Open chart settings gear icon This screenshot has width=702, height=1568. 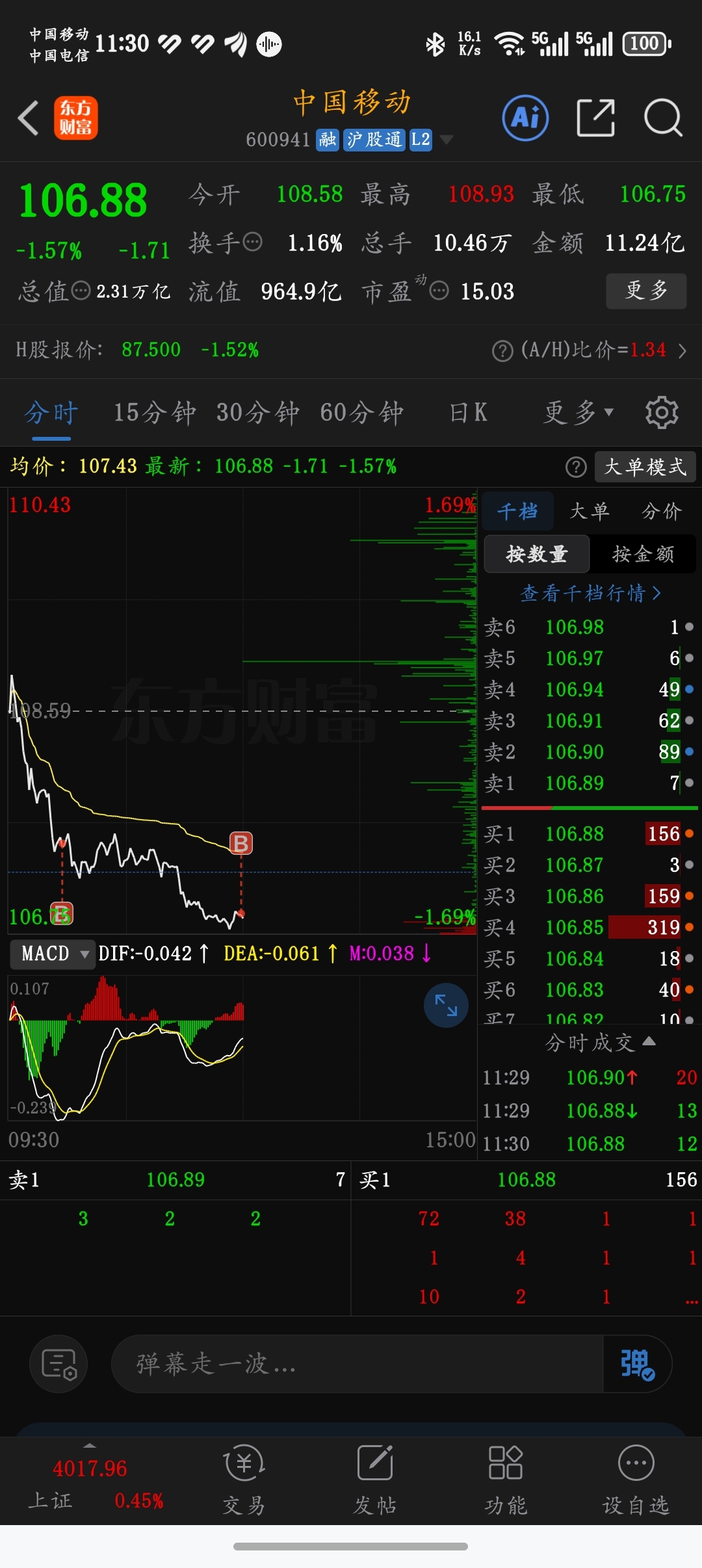(x=662, y=413)
